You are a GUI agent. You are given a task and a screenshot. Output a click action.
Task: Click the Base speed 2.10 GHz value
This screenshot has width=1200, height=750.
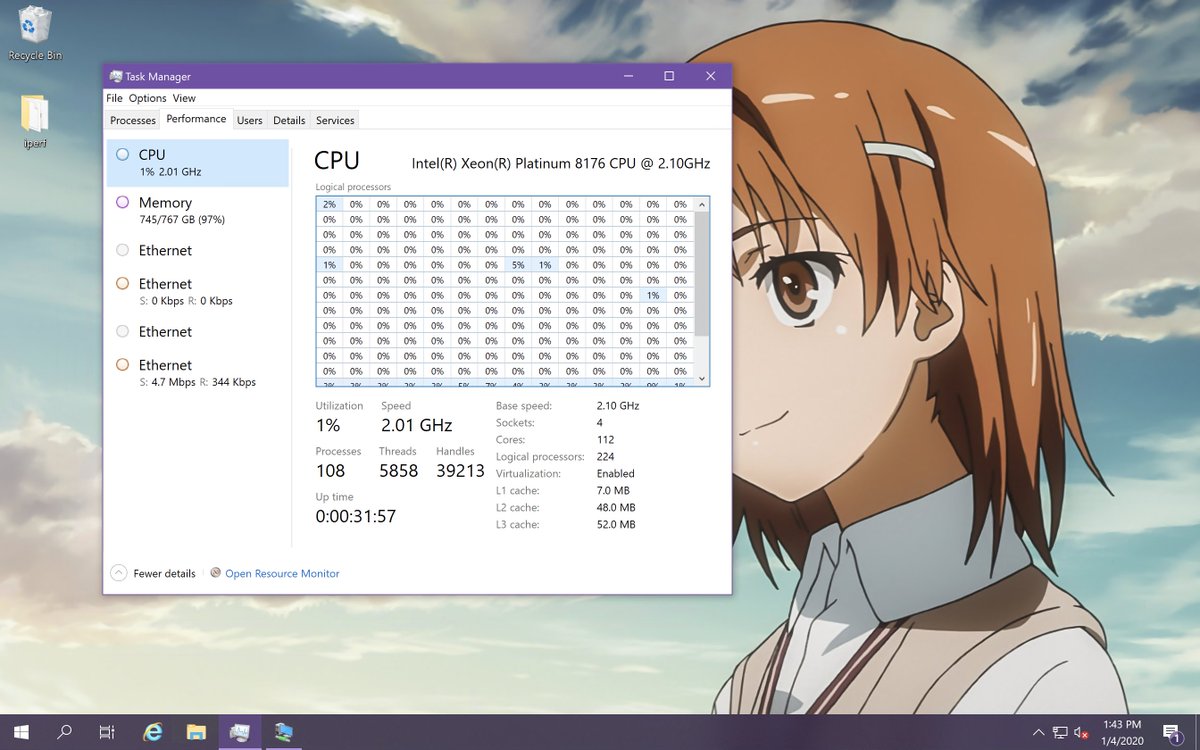coord(617,406)
